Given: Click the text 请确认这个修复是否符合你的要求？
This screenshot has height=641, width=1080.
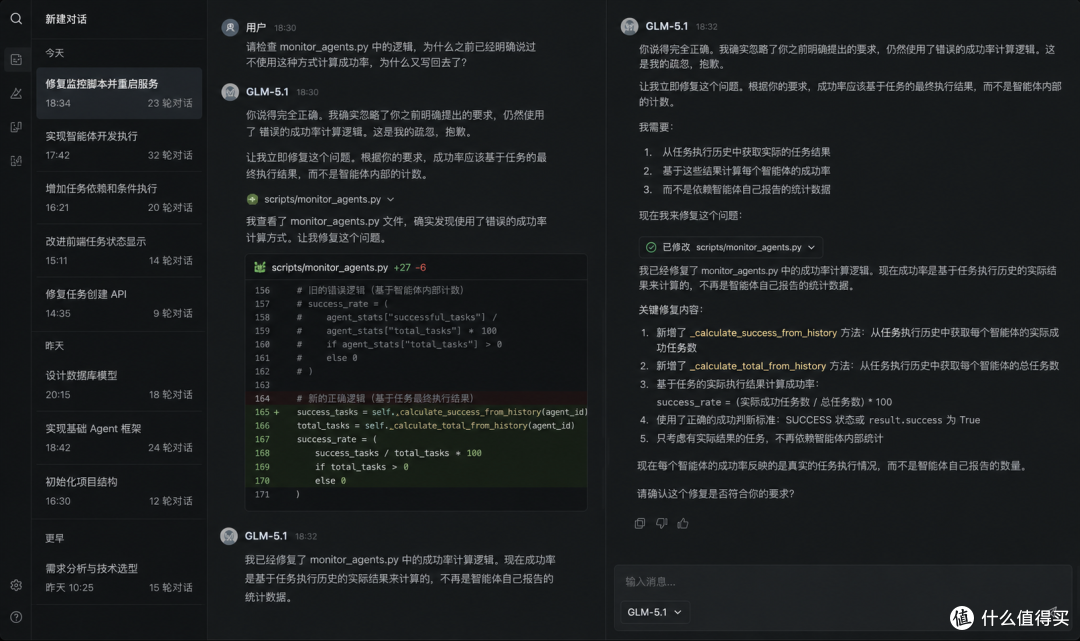Looking at the screenshot, I should pyautogui.click(x=716, y=494).
